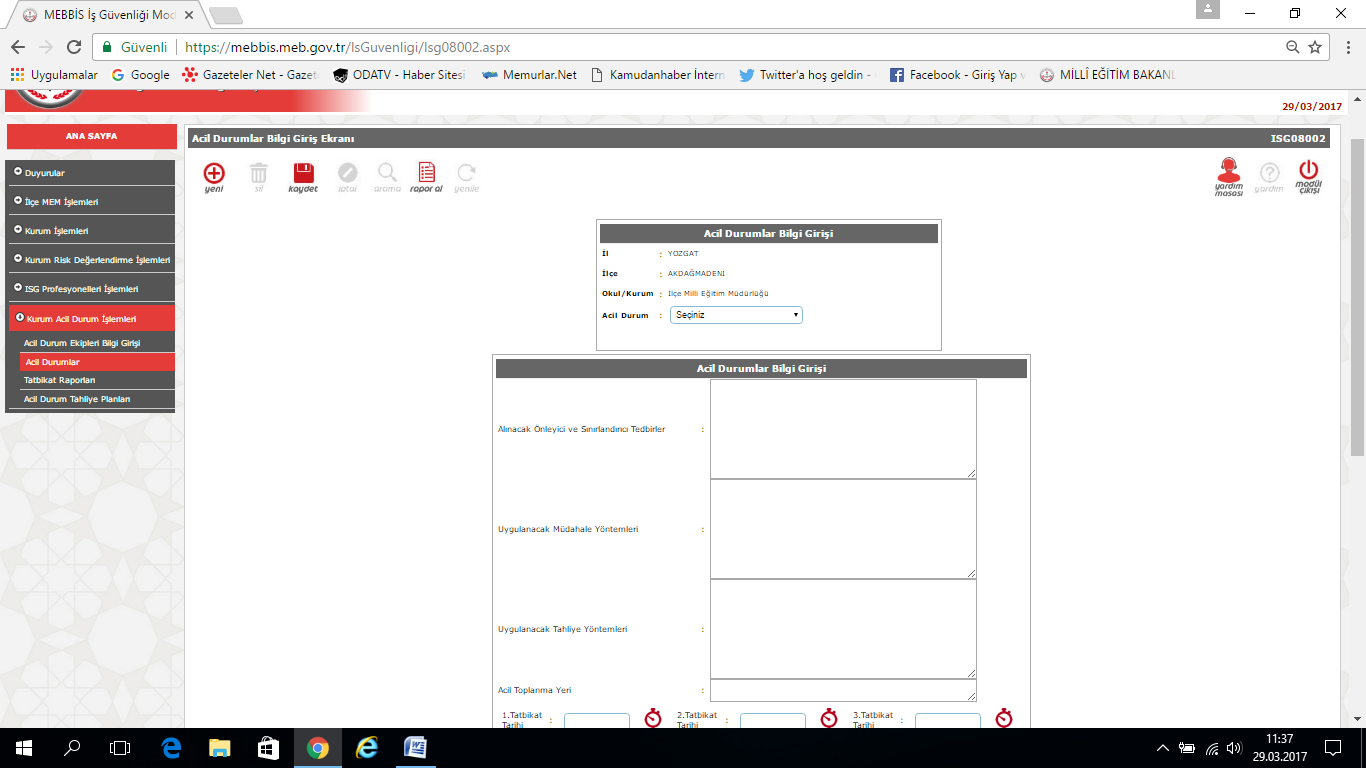The image size is (1366, 768).
Task: Click the Alınacak Önleyici ve Sınırlandırıcı Tedbirler textbox
Action: coord(842,428)
